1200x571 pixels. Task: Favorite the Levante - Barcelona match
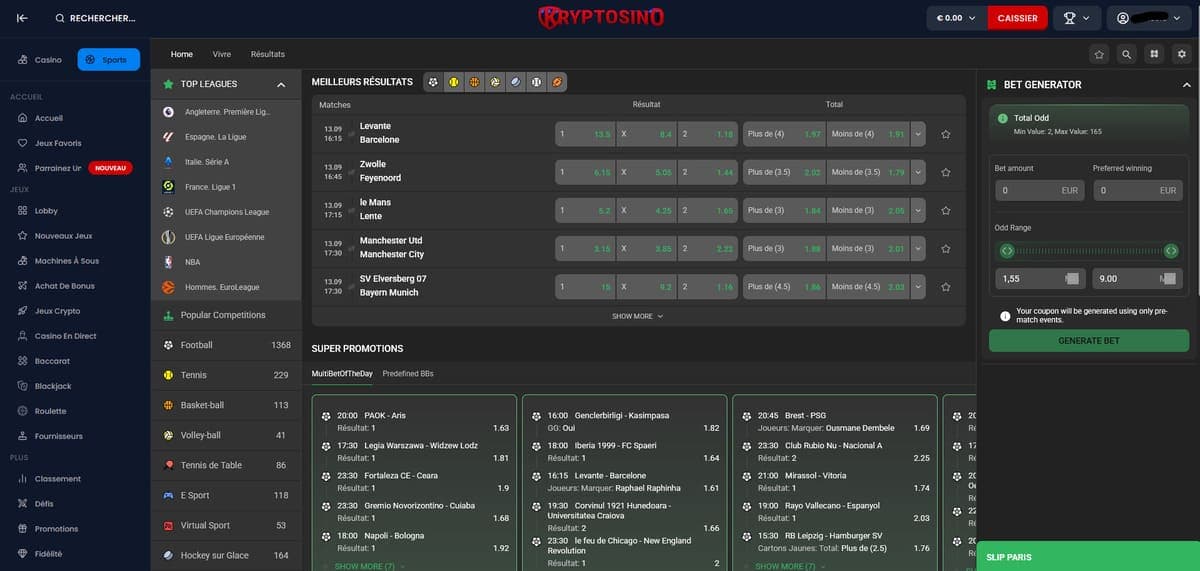click(x=945, y=134)
